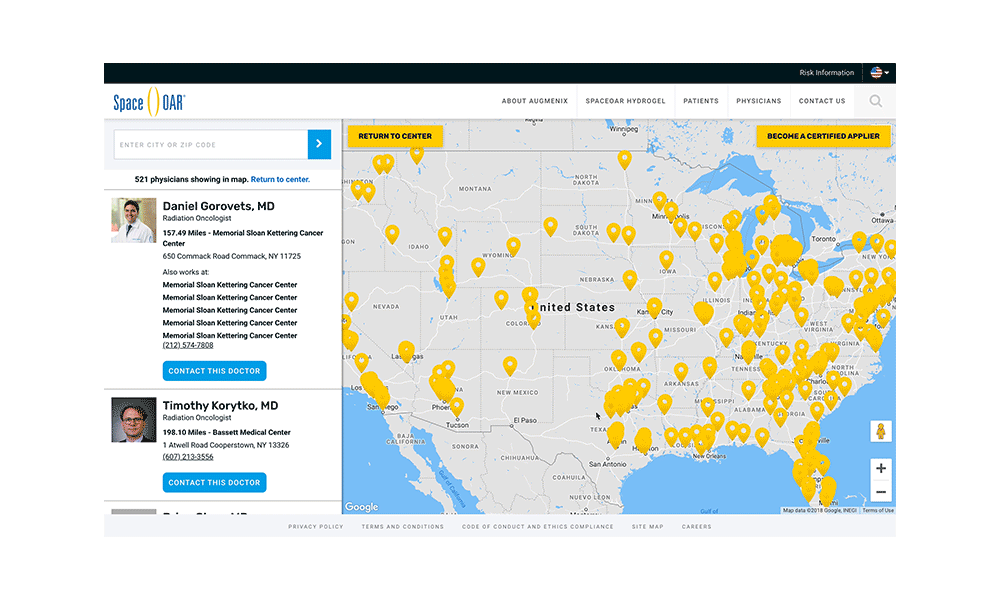Open the Contact Us menu item
This screenshot has width=1000, height=599.
[822, 101]
